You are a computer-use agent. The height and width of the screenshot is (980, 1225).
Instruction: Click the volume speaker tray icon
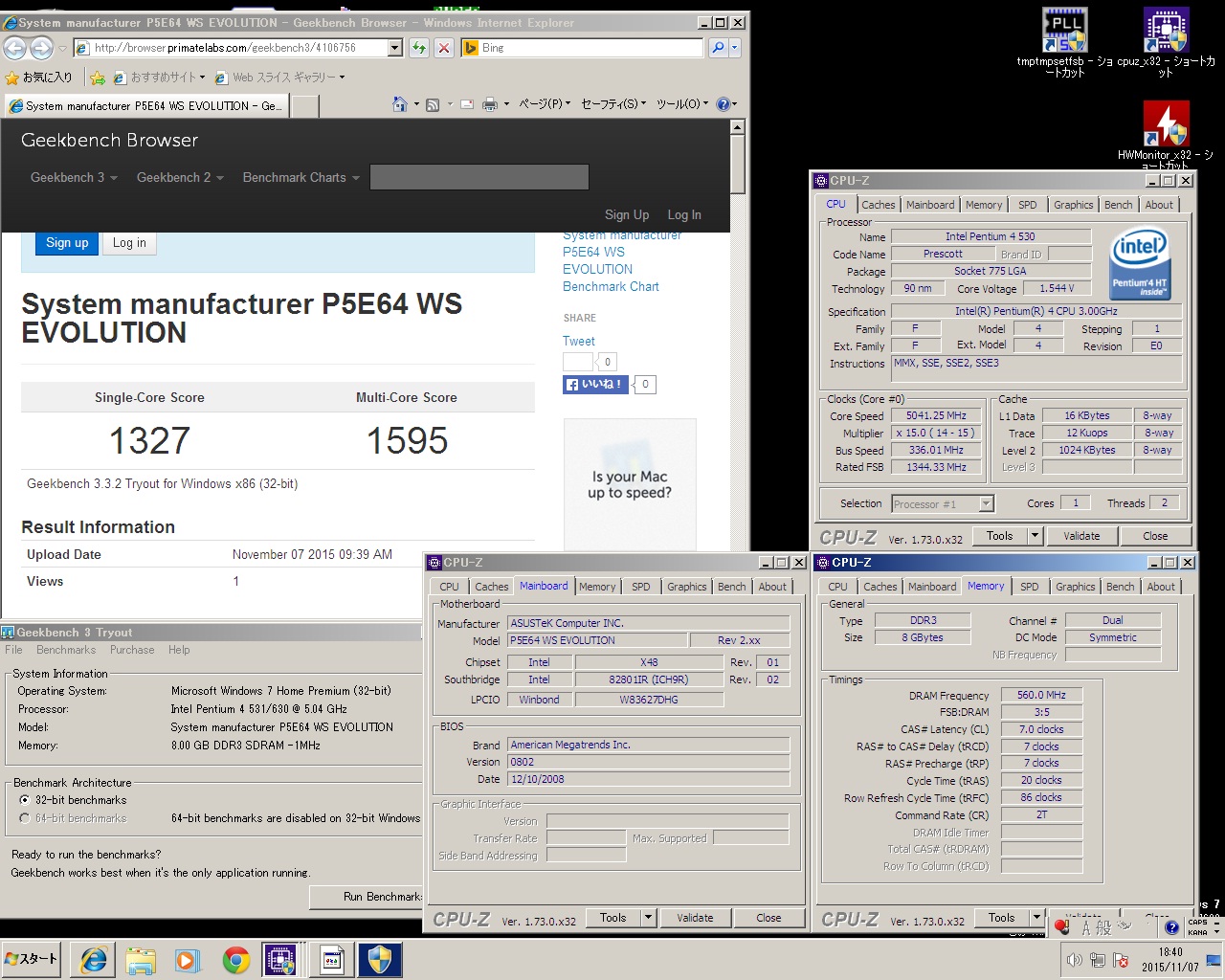pyautogui.click(x=1075, y=960)
